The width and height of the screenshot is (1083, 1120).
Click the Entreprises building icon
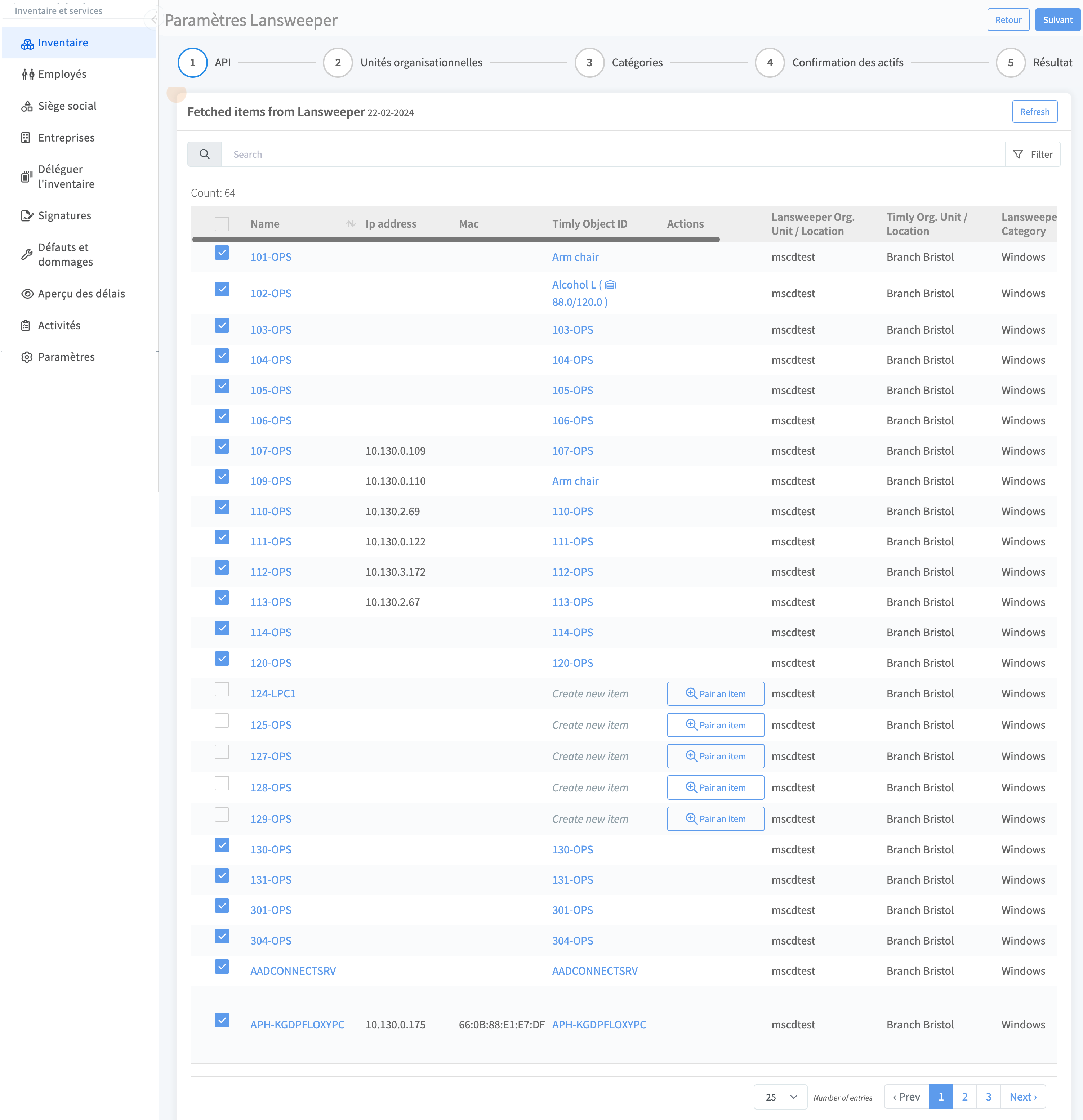[26, 138]
